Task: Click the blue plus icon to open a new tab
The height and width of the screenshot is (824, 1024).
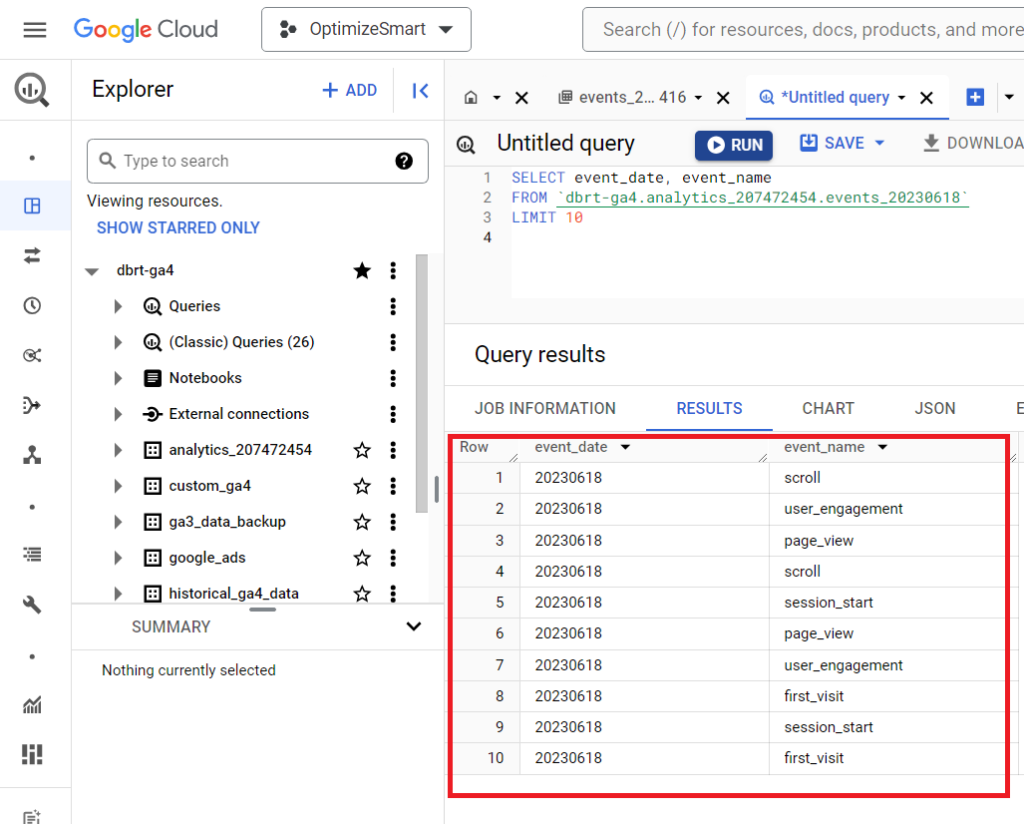Action: 974,97
